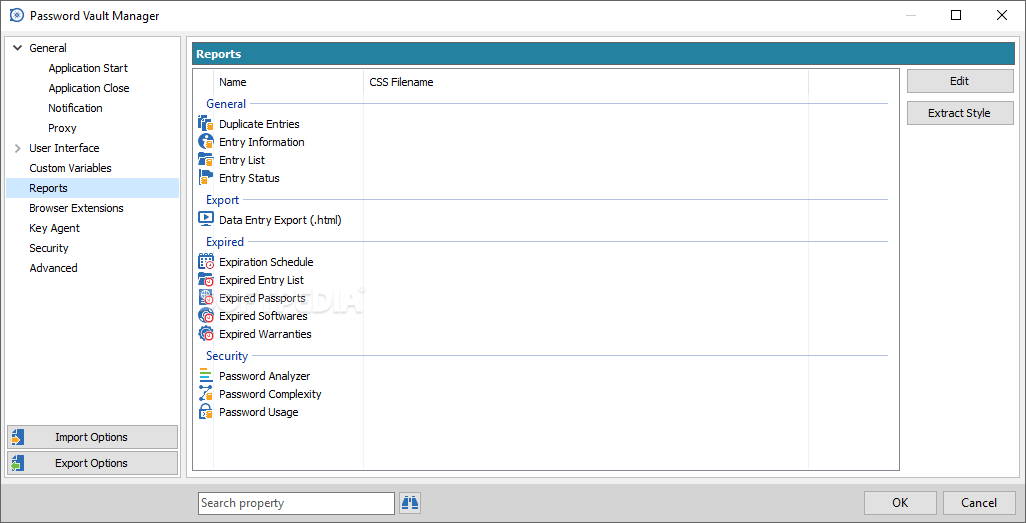The image size is (1026, 523).
Task: Open the Key Agent page
Action: [54, 228]
